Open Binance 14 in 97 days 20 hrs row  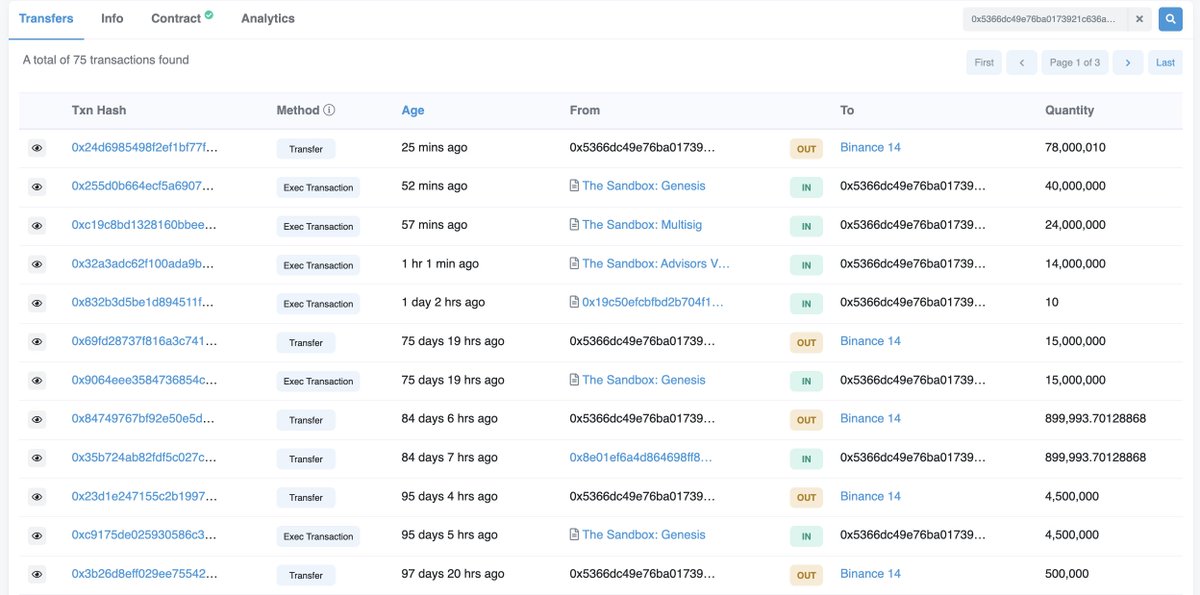pos(870,574)
